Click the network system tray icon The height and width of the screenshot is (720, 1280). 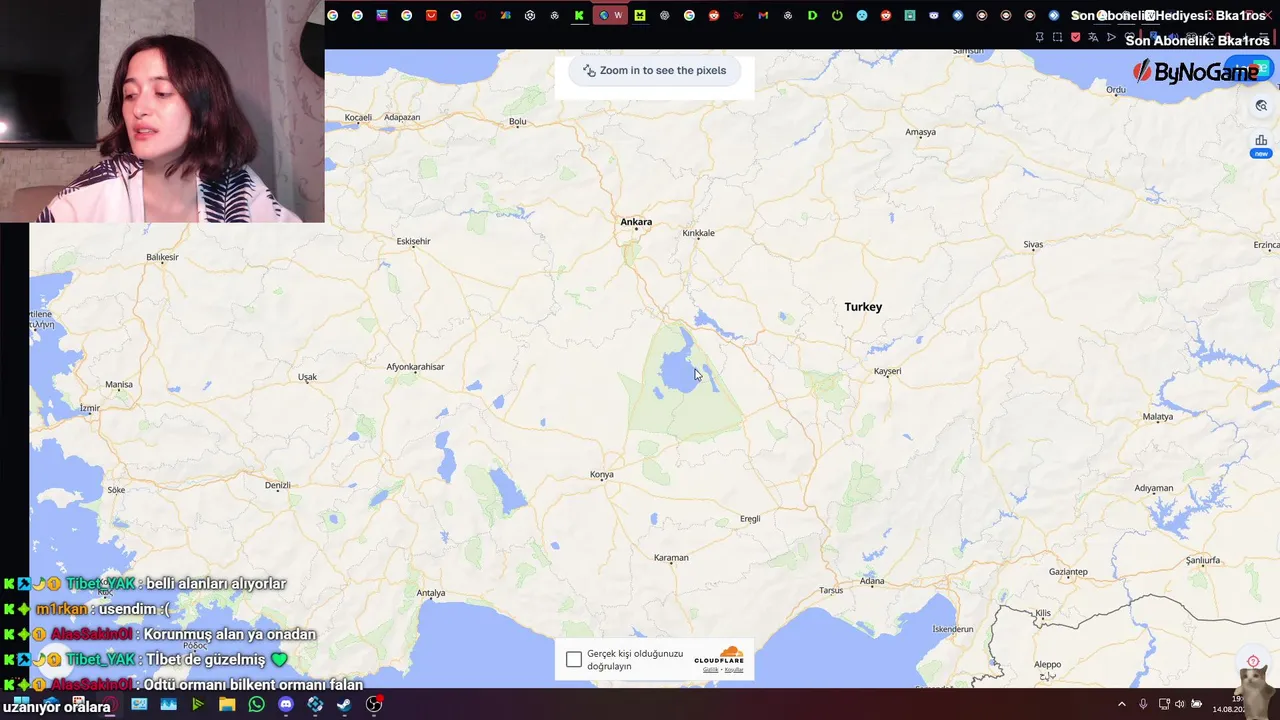click(1164, 704)
